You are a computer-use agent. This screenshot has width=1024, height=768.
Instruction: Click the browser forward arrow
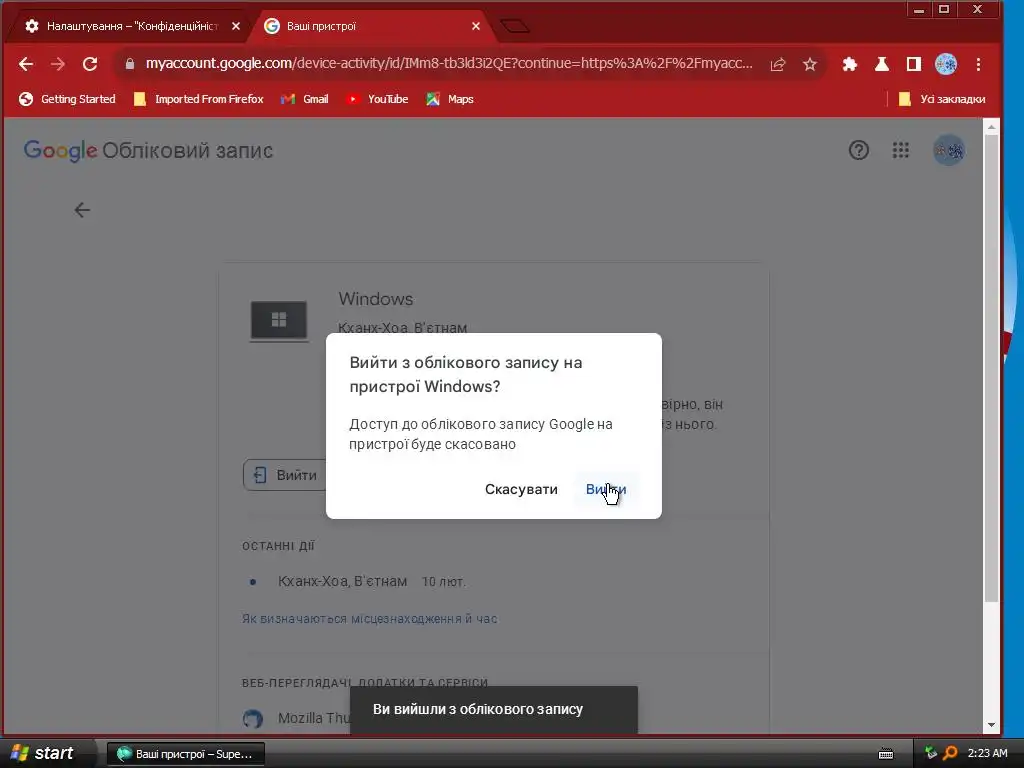coord(57,64)
